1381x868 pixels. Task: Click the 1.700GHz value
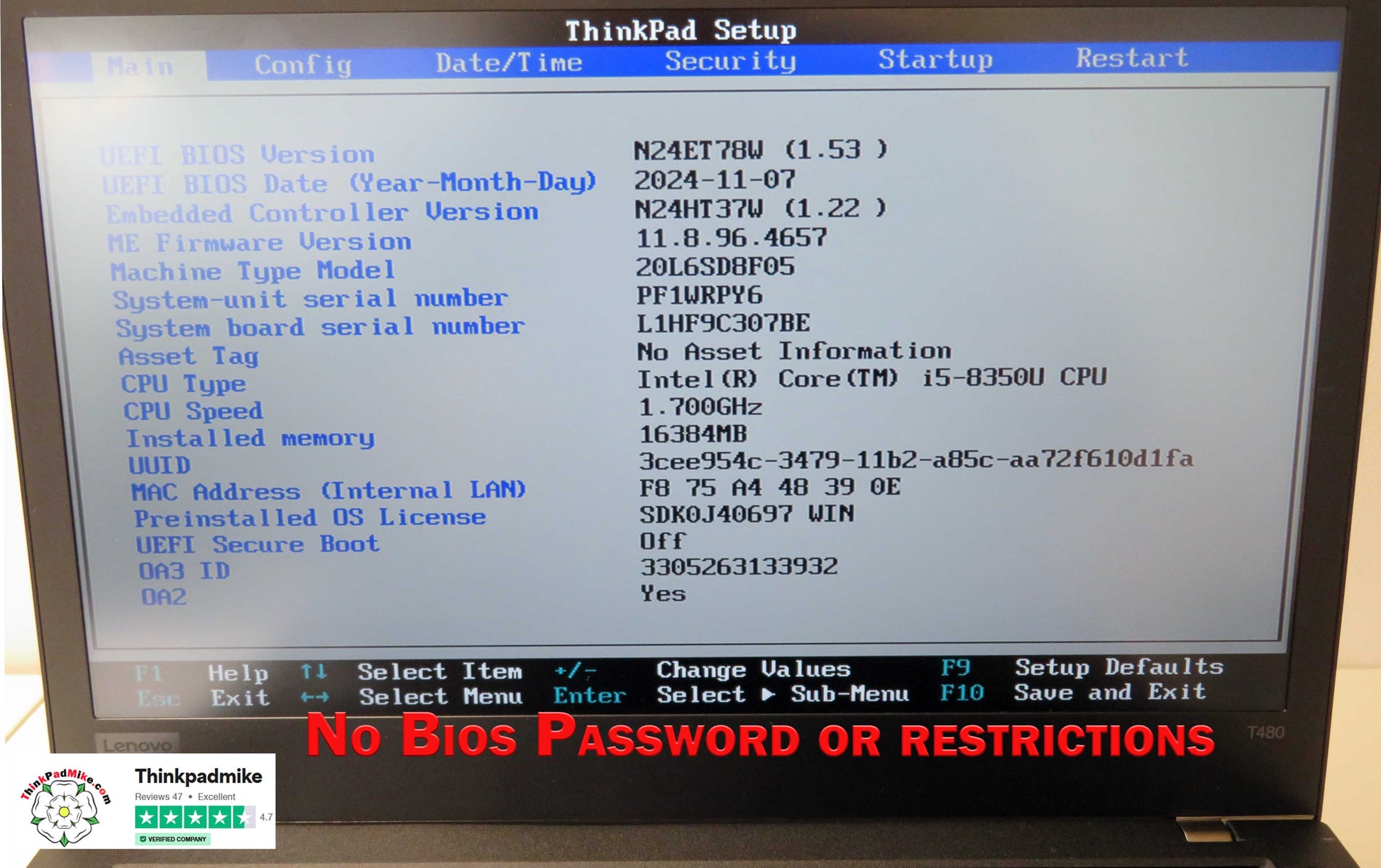pos(700,407)
